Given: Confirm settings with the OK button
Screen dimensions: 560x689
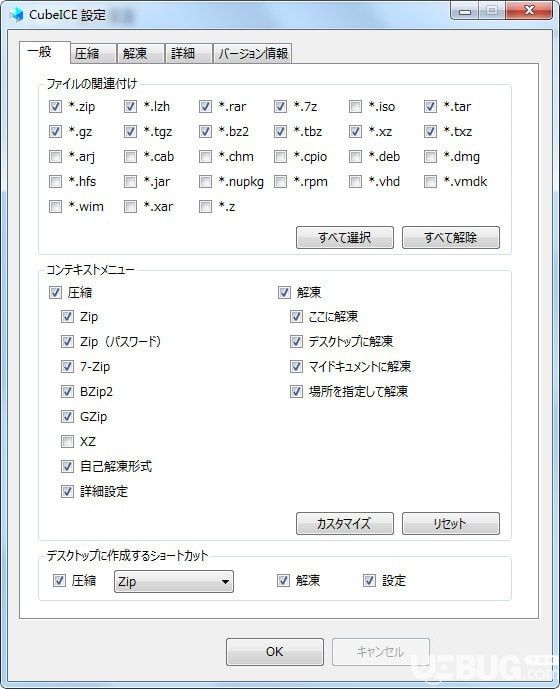Looking at the screenshot, I should [275, 652].
